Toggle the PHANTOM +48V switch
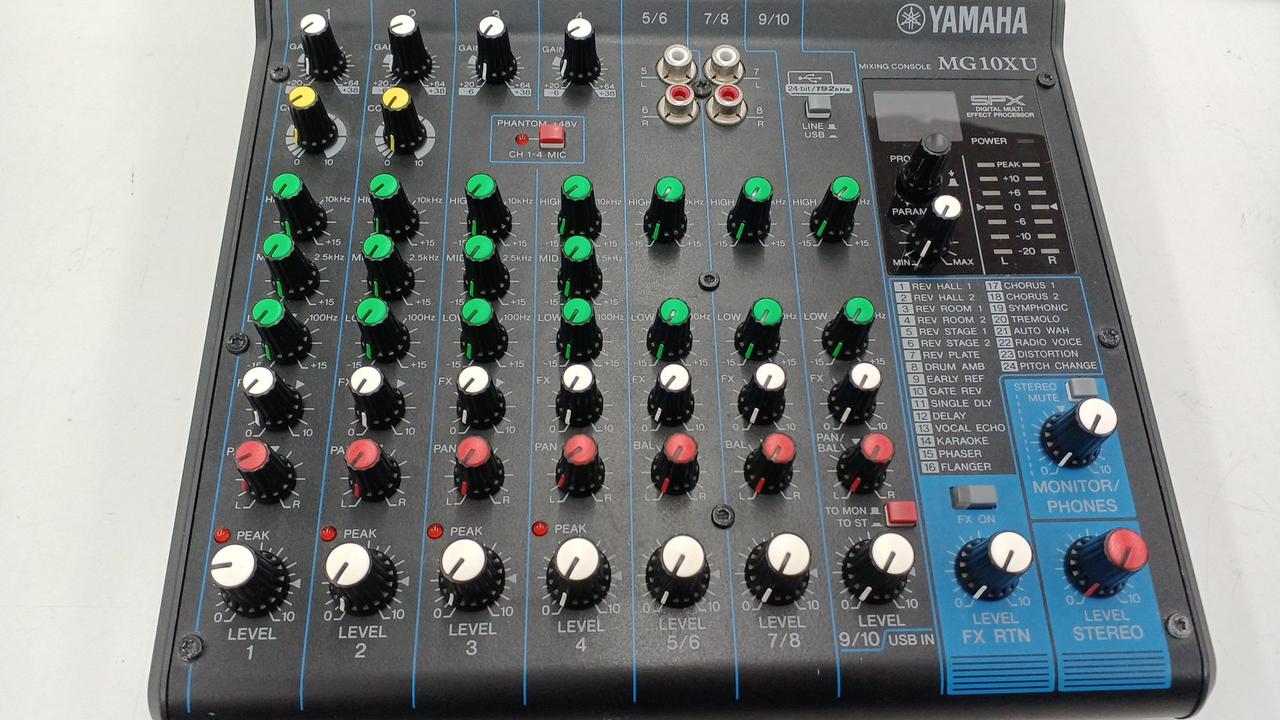Image resolution: width=1280 pixels, height=720 pixels. pyautogui.click(x=551, y=136)
